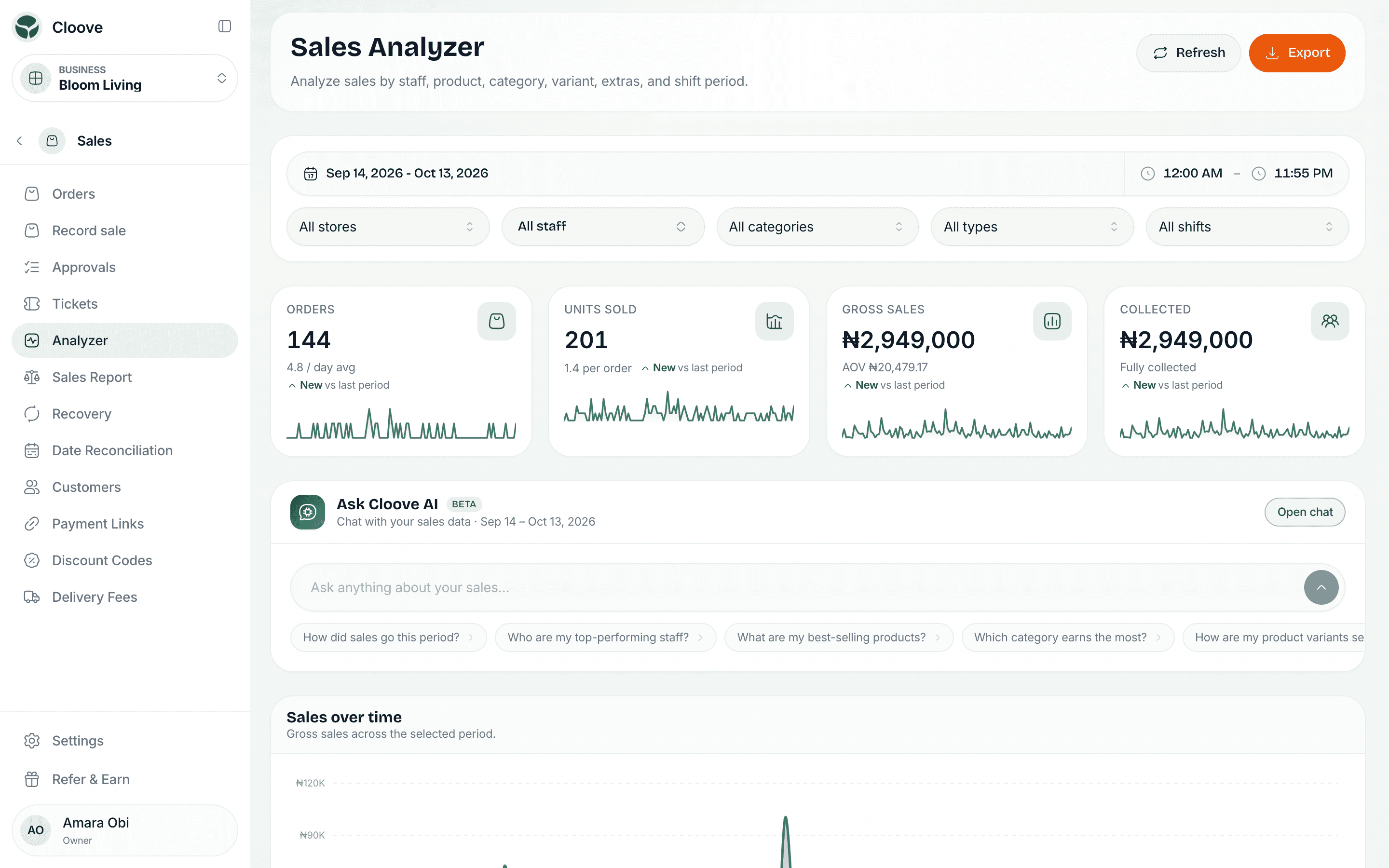Open the All stores dropdown
Image resolution: width=1389 pixels, height=868 pixels.
388,227
